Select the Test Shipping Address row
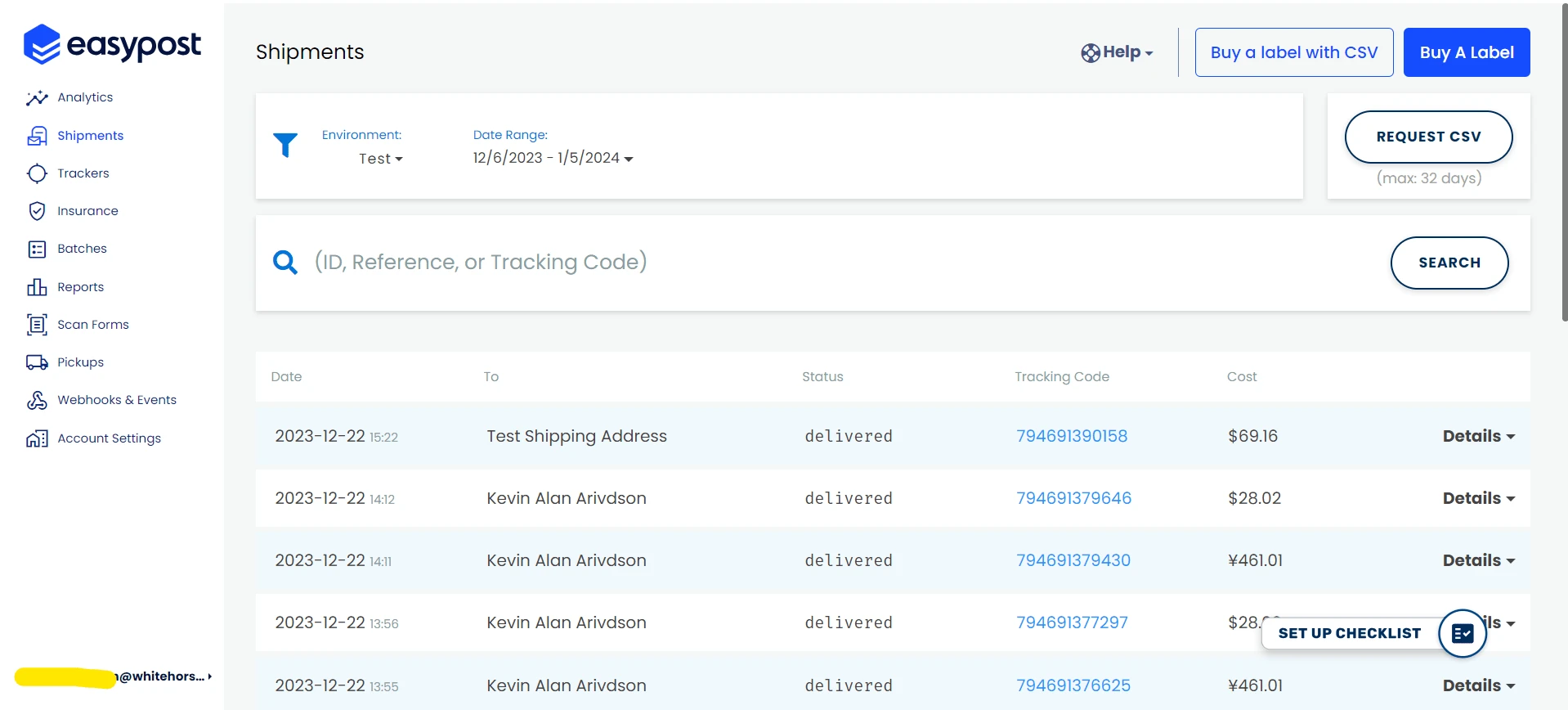 tap(893, 436)
